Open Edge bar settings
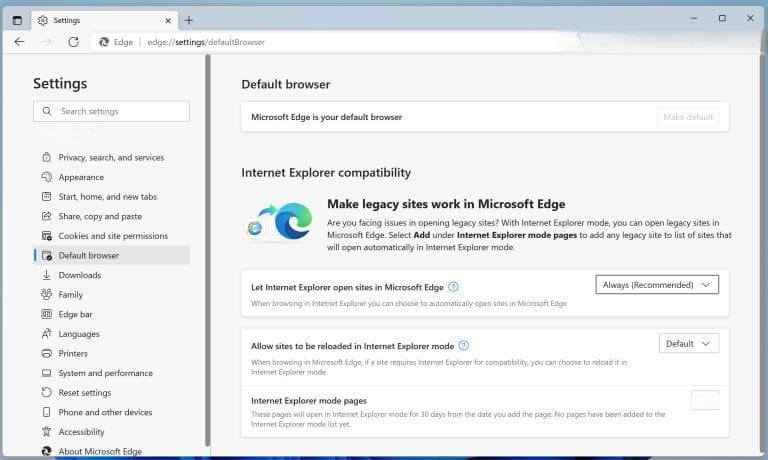The image size is (768, 460). (x=75, y=314)
